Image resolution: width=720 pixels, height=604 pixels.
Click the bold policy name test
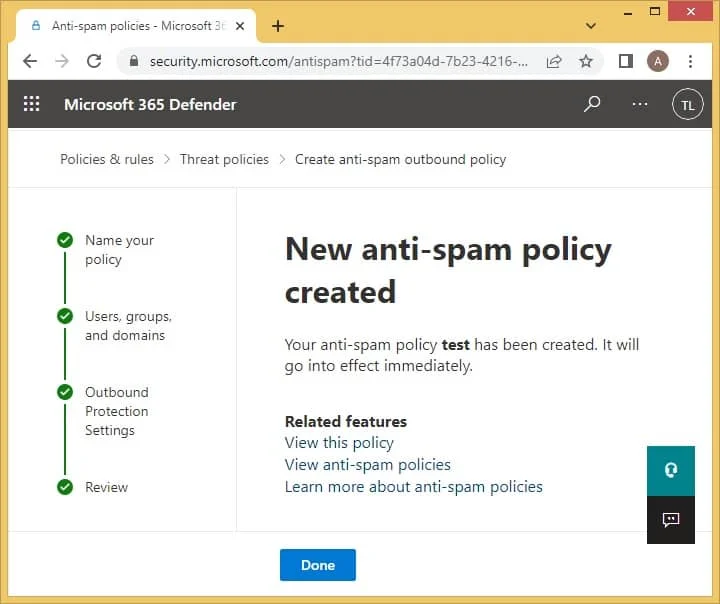coord(456,344)
